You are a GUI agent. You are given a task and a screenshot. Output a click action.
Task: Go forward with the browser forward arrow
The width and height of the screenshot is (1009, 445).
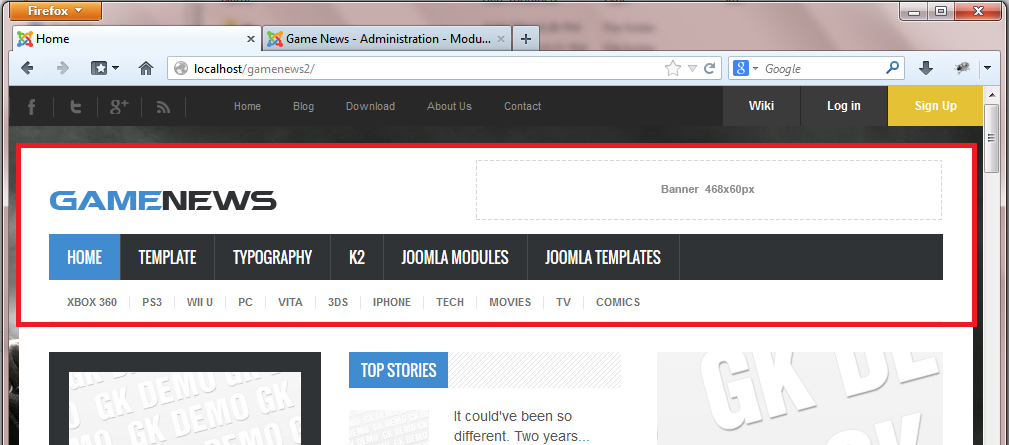click(62, 68)
